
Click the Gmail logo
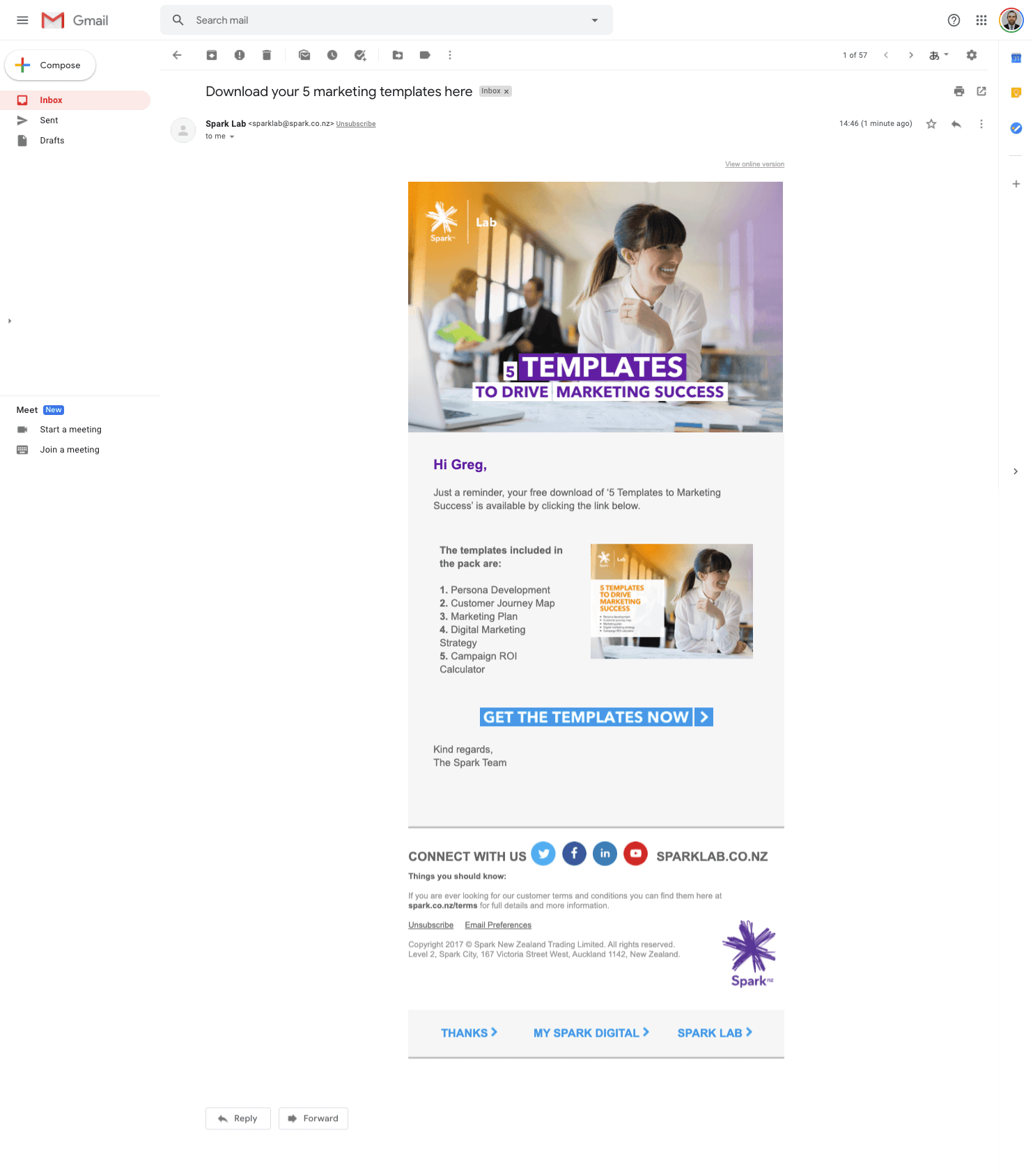tap(75, 20)
